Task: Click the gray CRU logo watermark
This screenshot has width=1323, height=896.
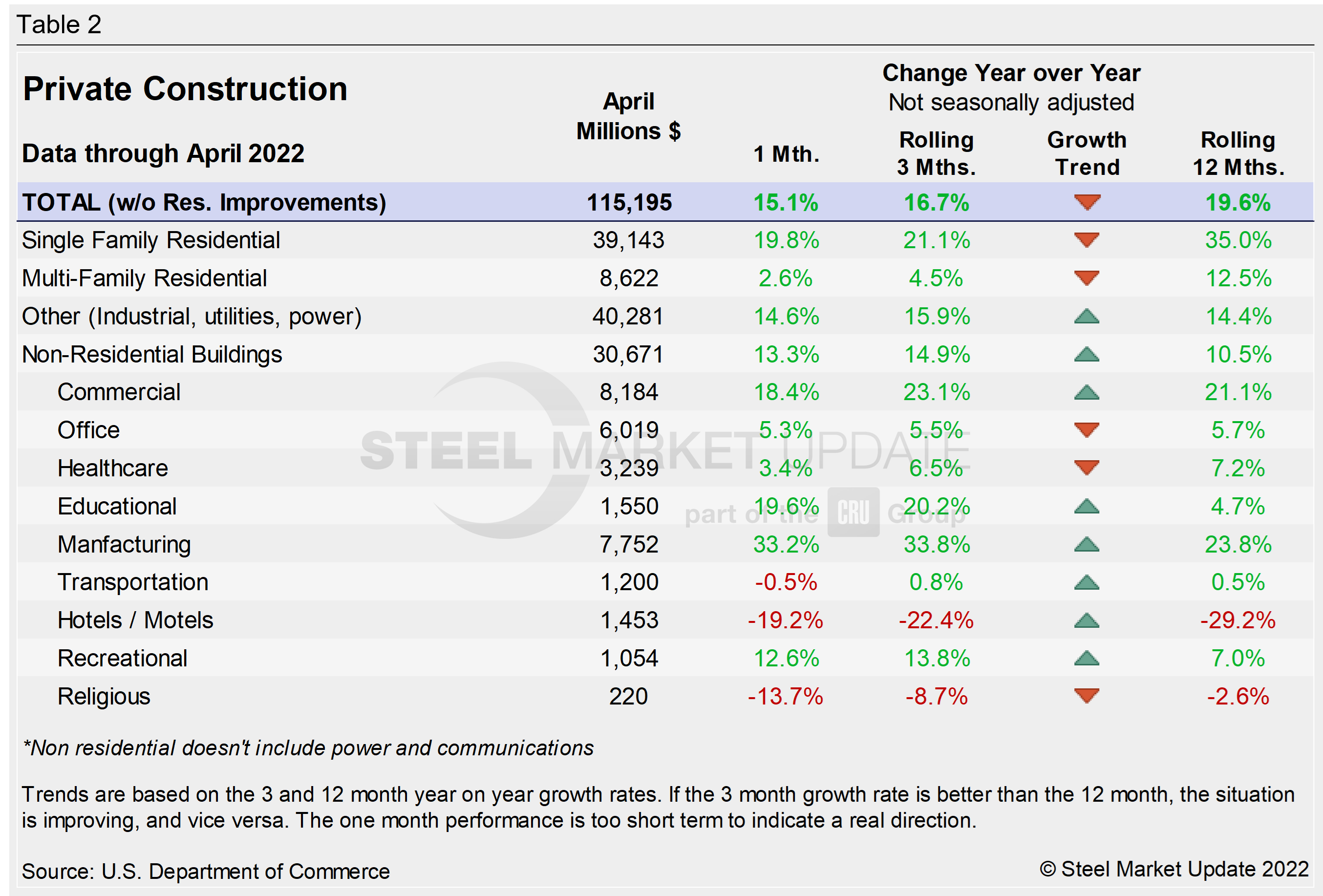Action: (854, 512)
